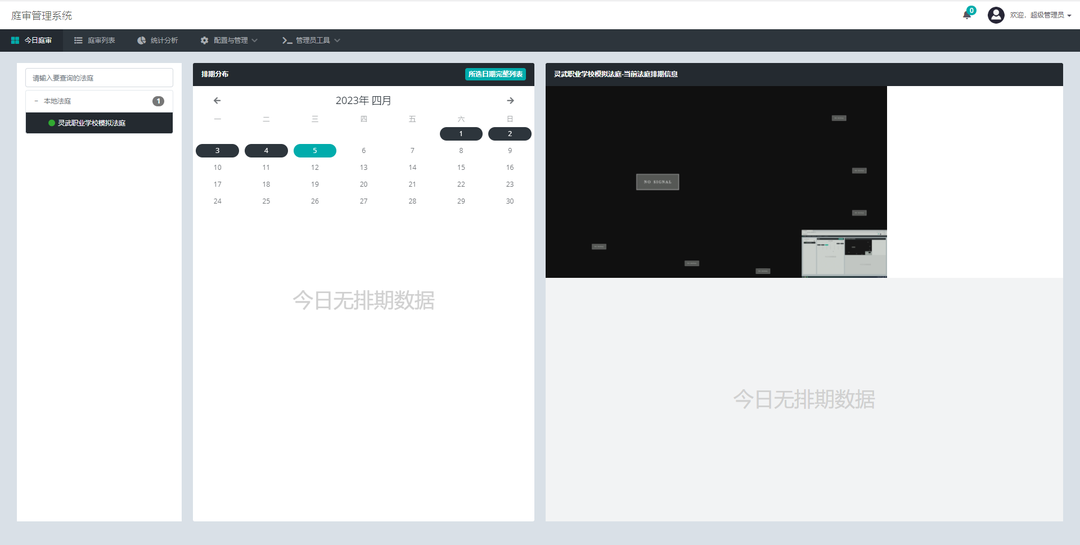The image size is (1080, 545).
Task: Click the user avatar icon
Action: click(x=995, y=15)
